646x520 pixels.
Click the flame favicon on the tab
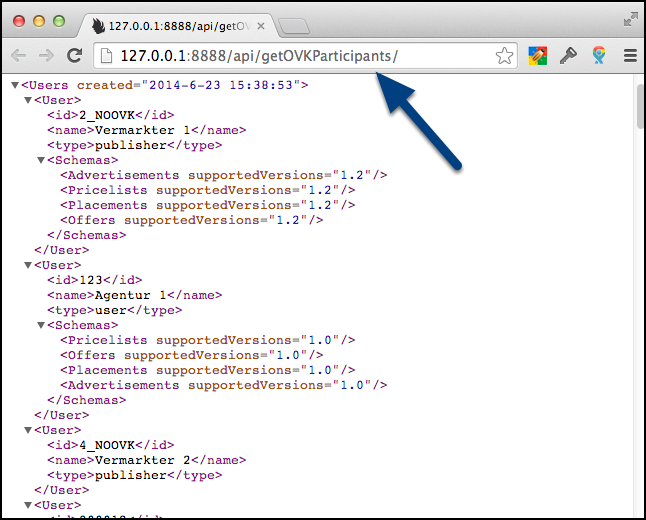pos(98,26)
